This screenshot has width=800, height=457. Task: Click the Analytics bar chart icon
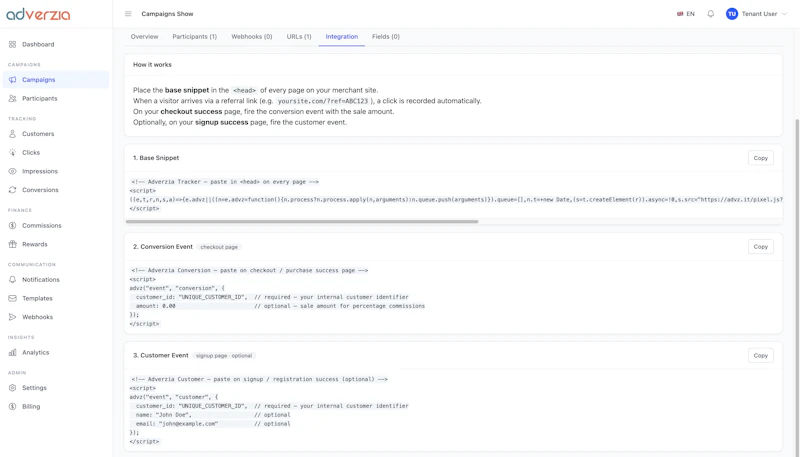pyautogui.click(x=12, y=352)
